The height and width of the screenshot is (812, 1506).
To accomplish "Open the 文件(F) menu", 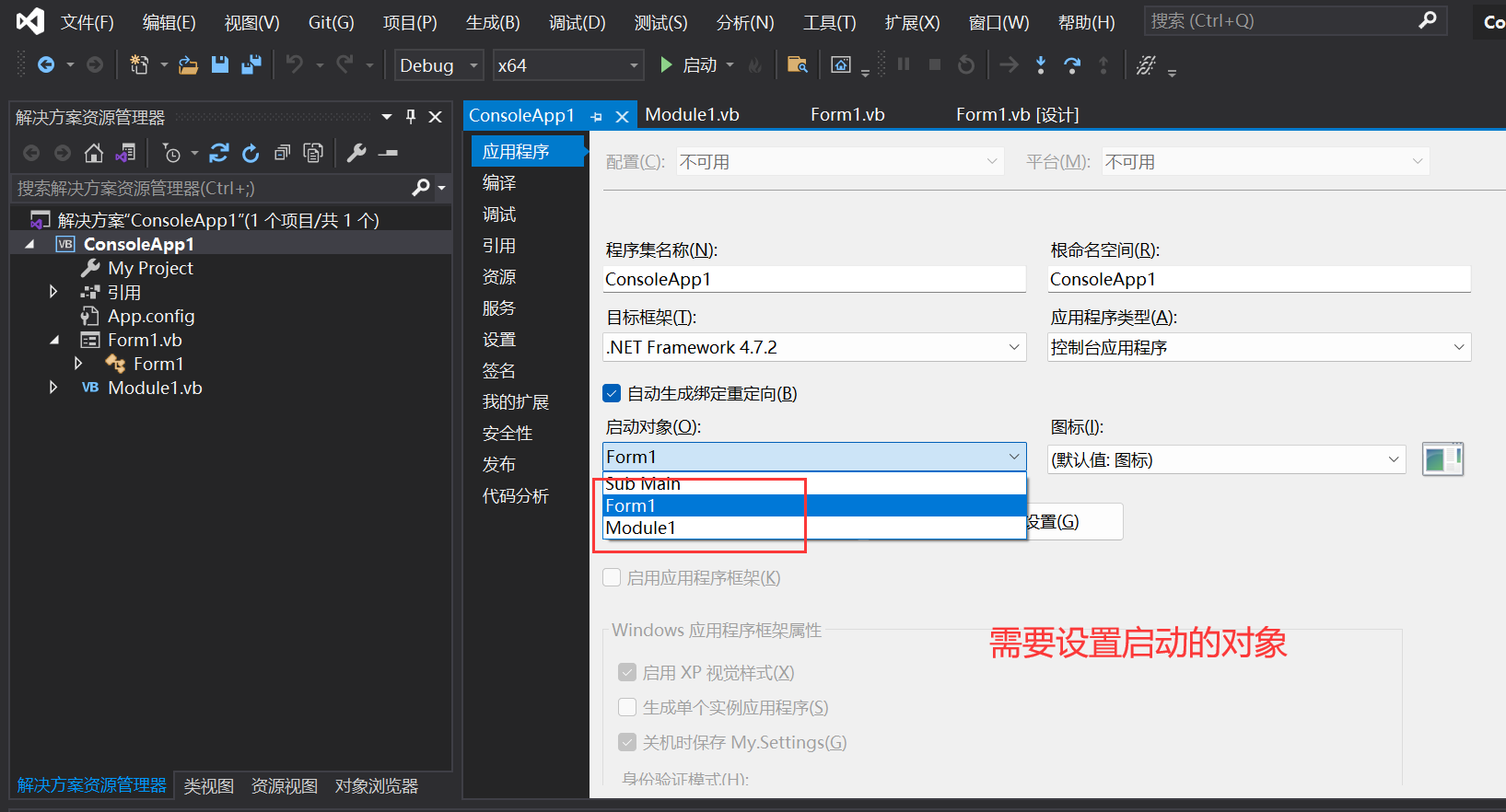I will (88, 22).
